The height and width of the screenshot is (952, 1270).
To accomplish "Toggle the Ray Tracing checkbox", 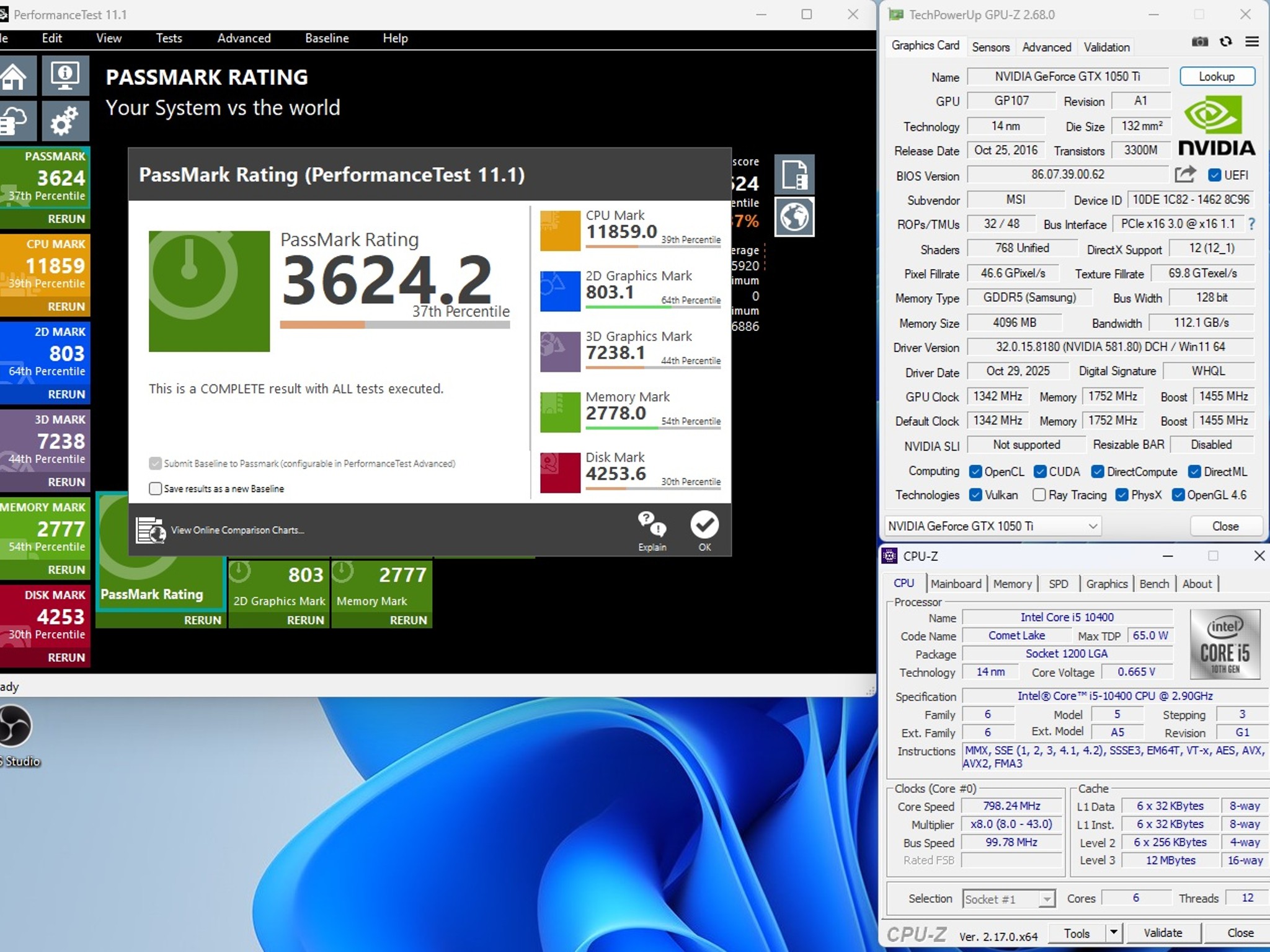I will pyautogui.click(x=1039, y=495).
